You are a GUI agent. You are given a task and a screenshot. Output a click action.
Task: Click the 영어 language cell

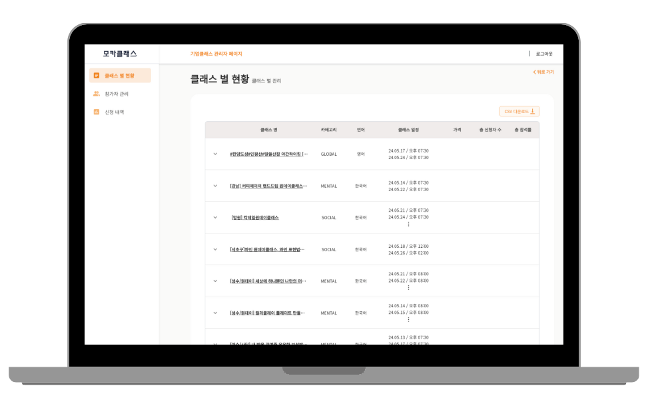tap(361, 154)
